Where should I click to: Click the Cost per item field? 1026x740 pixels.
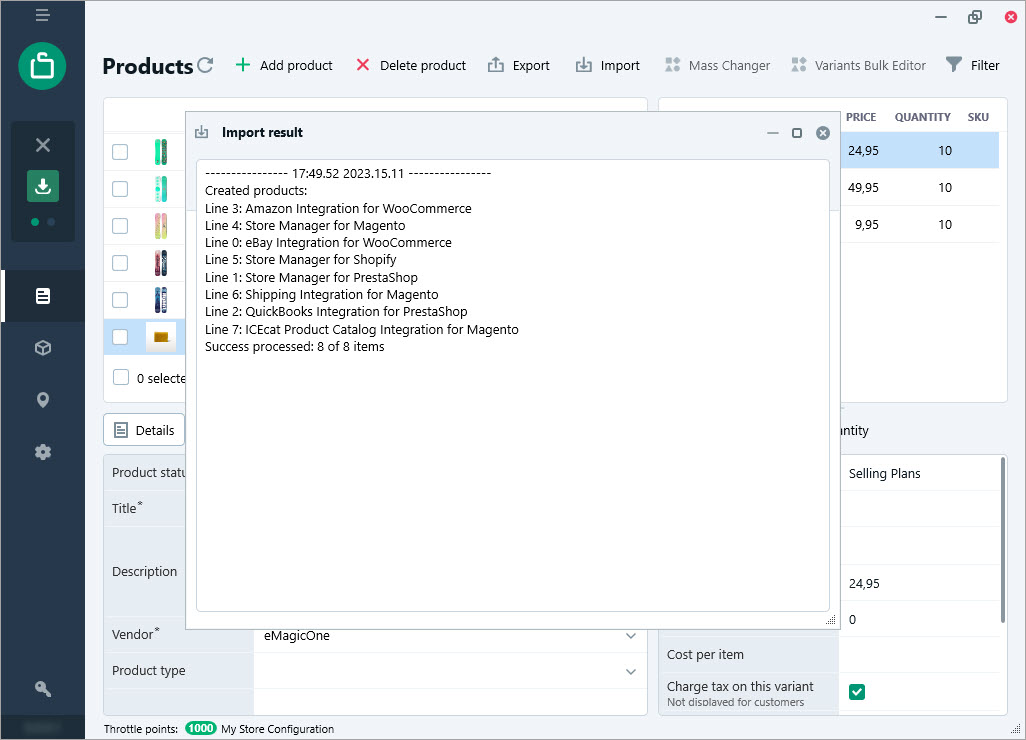point(919,655)
